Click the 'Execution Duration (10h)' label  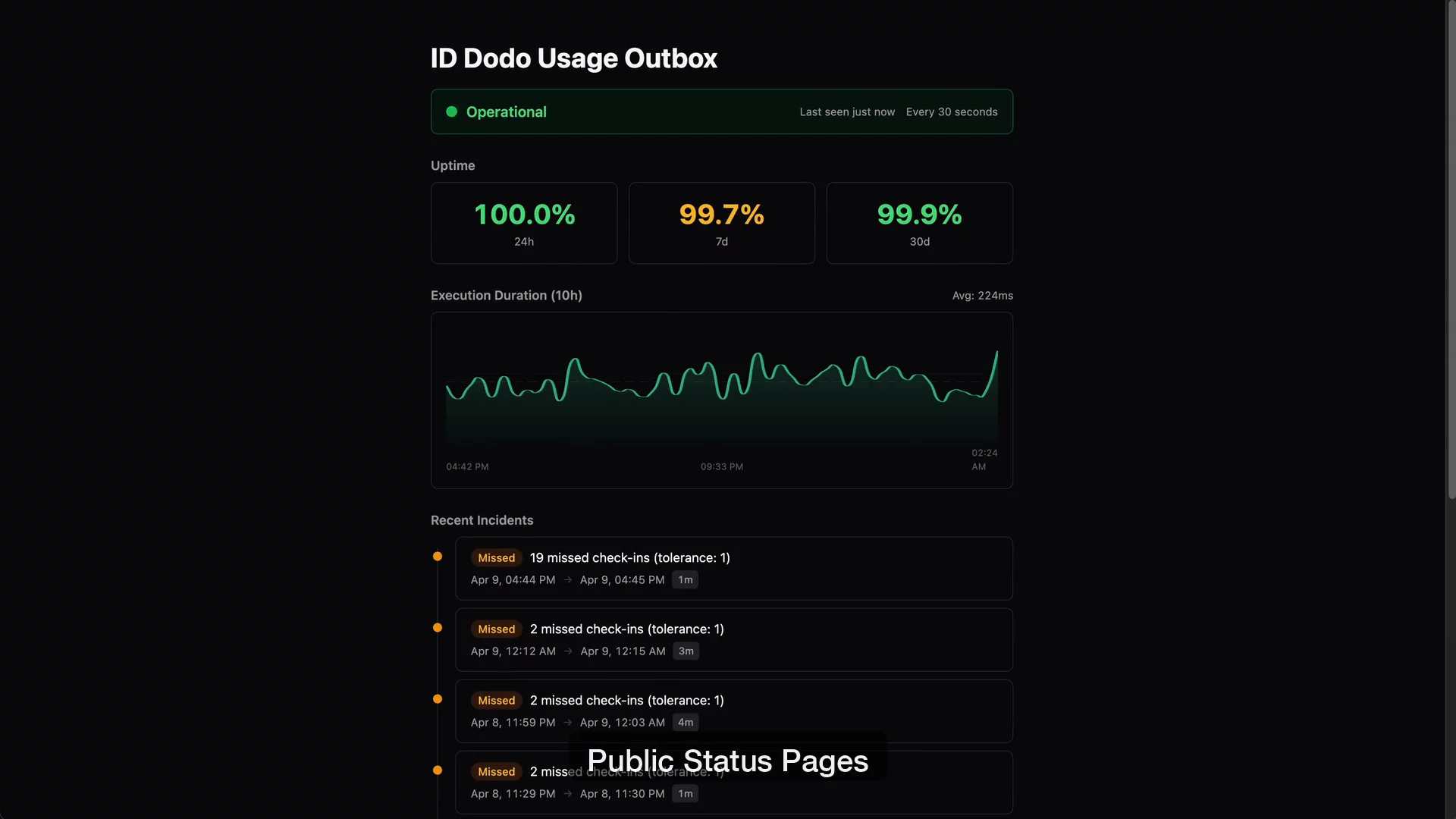(507, 296)
